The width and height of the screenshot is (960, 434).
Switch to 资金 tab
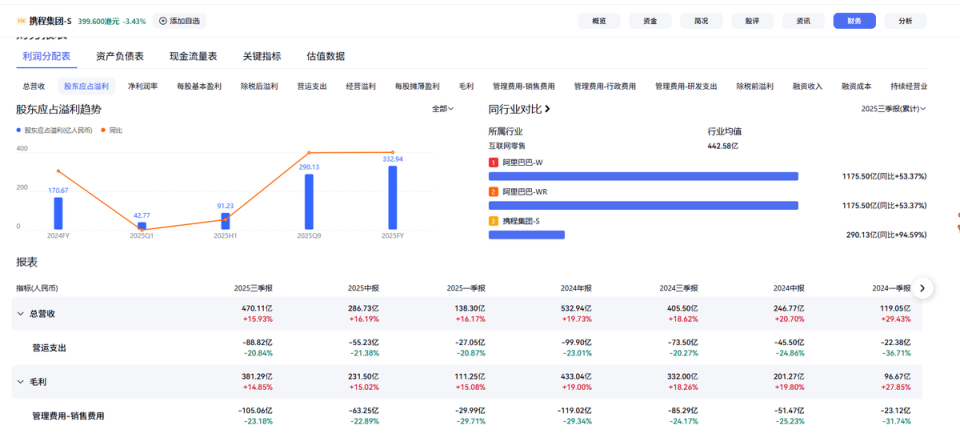point(650,21)
